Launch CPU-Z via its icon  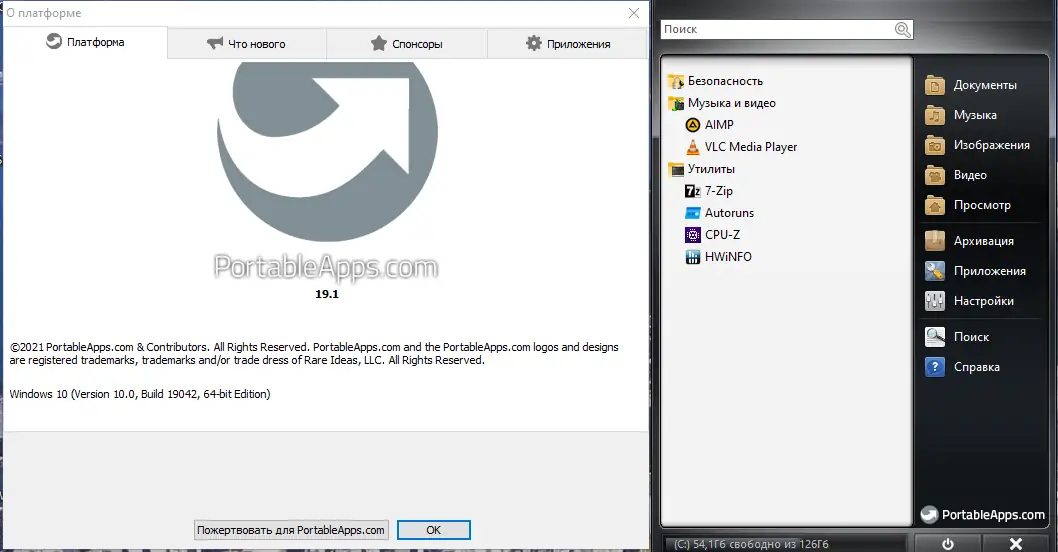[692, 235]
